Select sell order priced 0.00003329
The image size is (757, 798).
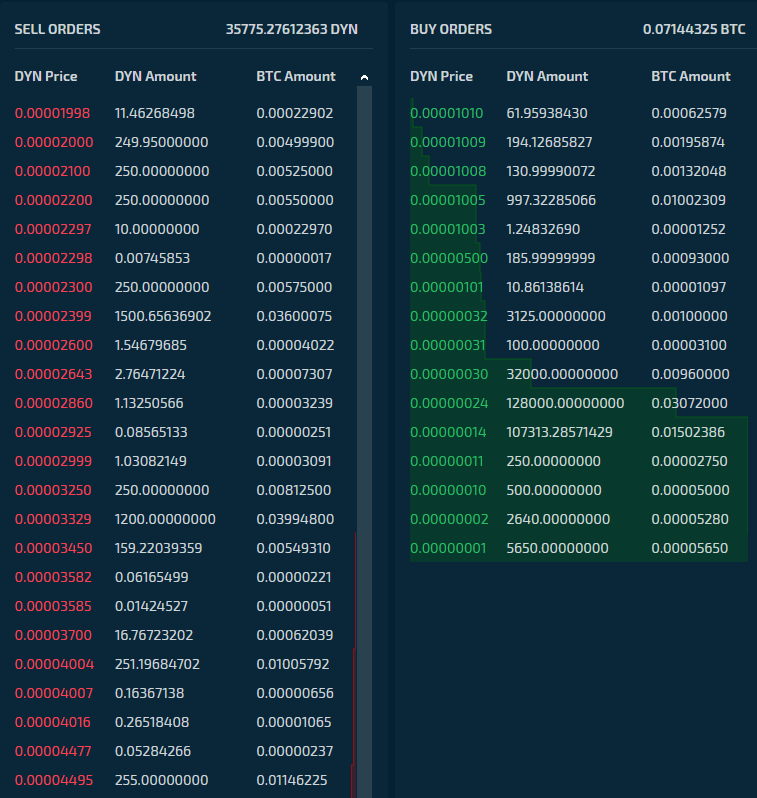click(185, 519)
